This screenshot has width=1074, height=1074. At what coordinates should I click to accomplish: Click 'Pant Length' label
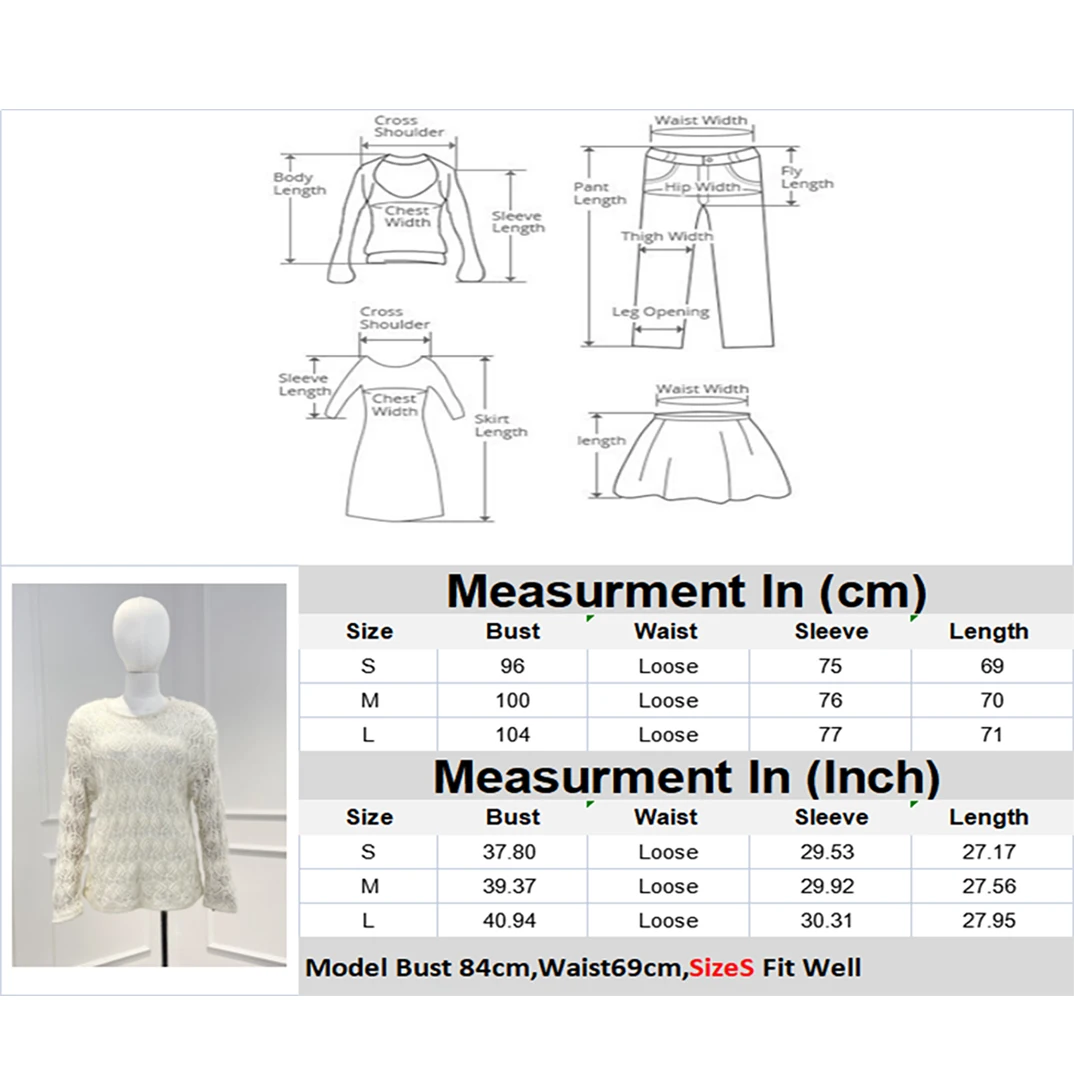click(600, 193)
